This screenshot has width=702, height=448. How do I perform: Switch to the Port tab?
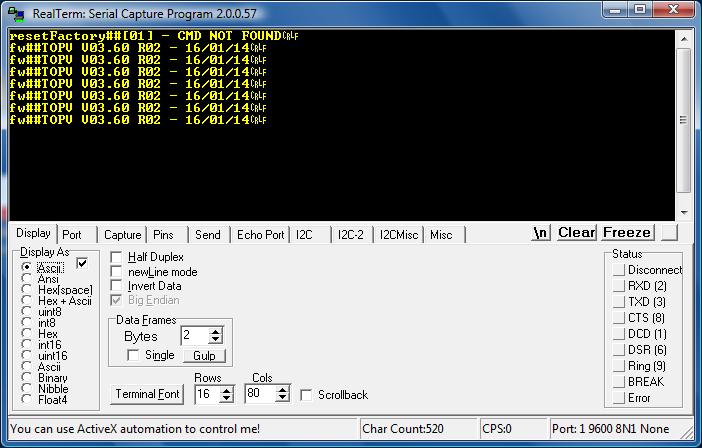click(72, 235)
